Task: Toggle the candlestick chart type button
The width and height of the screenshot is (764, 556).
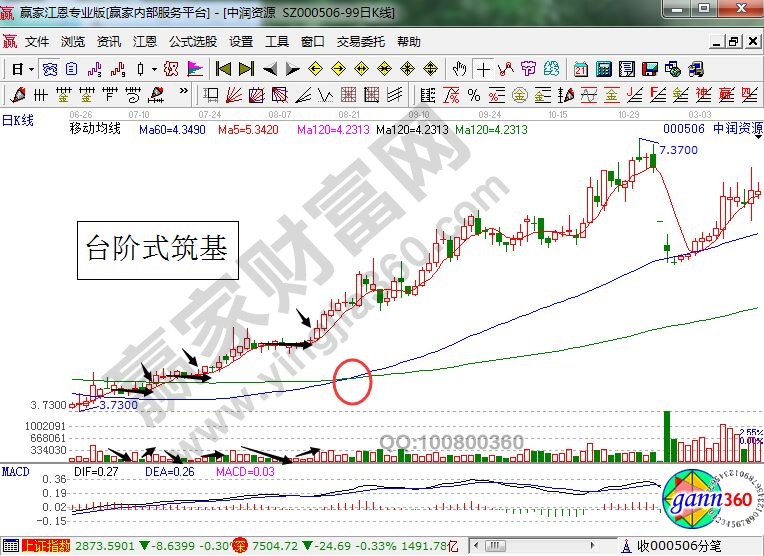Action: click(140, 69)
